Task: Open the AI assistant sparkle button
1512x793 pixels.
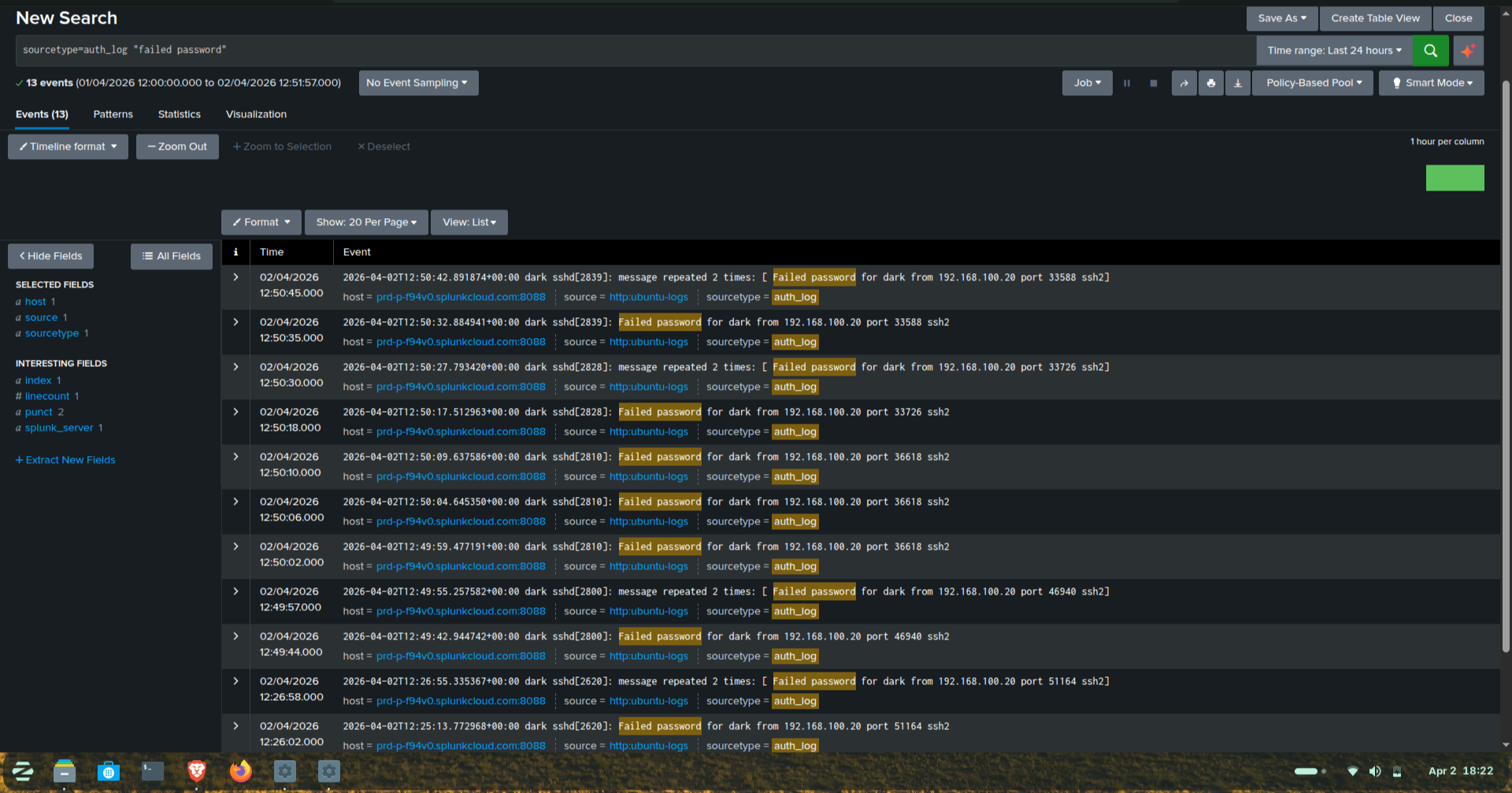Action: tap(1469, 50)
